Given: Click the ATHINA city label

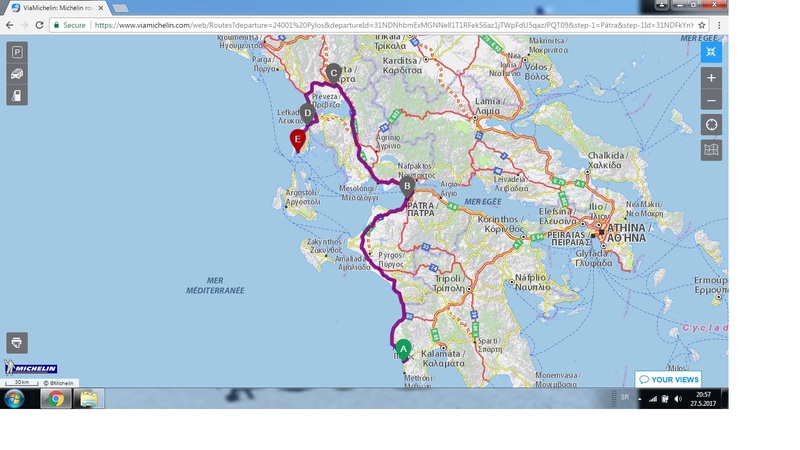Looking at the screenshot, I should pyautogui.click(x=627, y=232).
